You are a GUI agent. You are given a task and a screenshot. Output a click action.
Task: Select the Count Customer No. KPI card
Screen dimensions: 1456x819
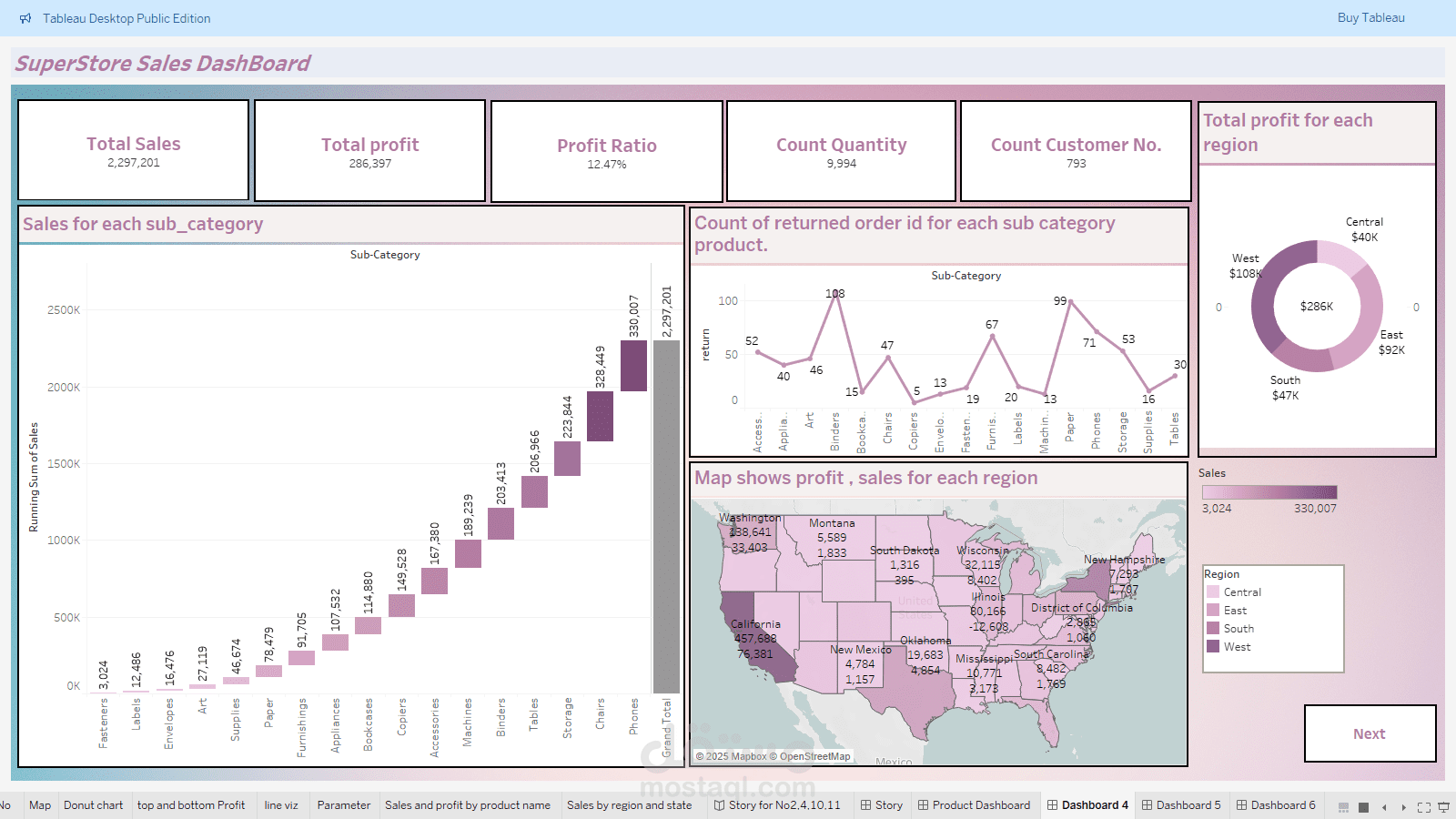coord(1076,151)
